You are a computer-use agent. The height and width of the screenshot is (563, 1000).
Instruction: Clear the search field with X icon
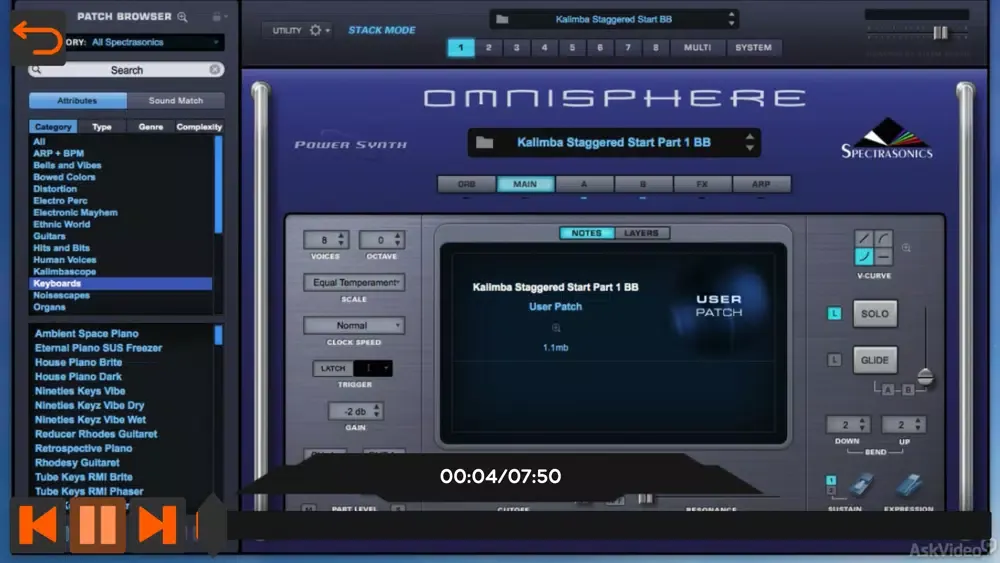[215, 69]
